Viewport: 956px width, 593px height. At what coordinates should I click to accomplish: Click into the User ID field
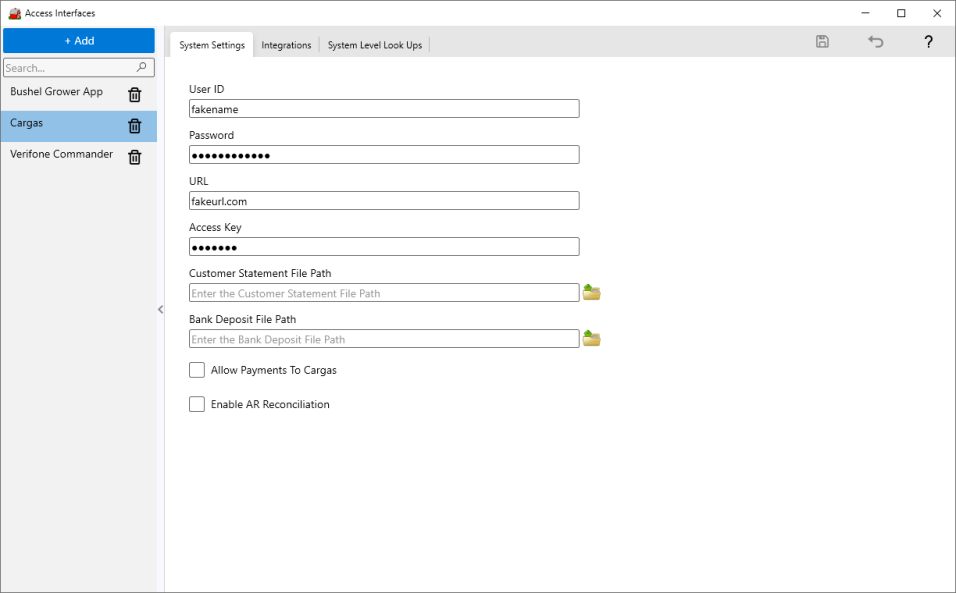(x=384, y=109)
